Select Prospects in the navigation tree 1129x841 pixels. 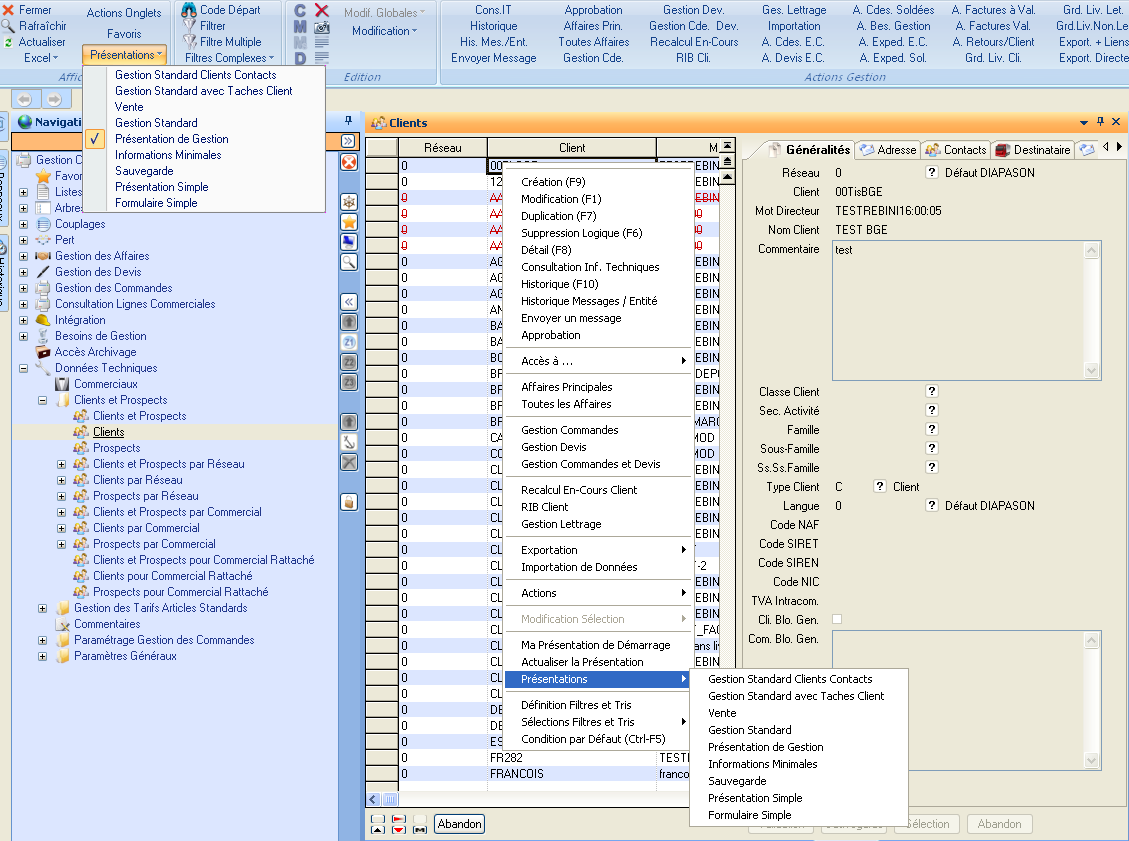tap(116, 448)
